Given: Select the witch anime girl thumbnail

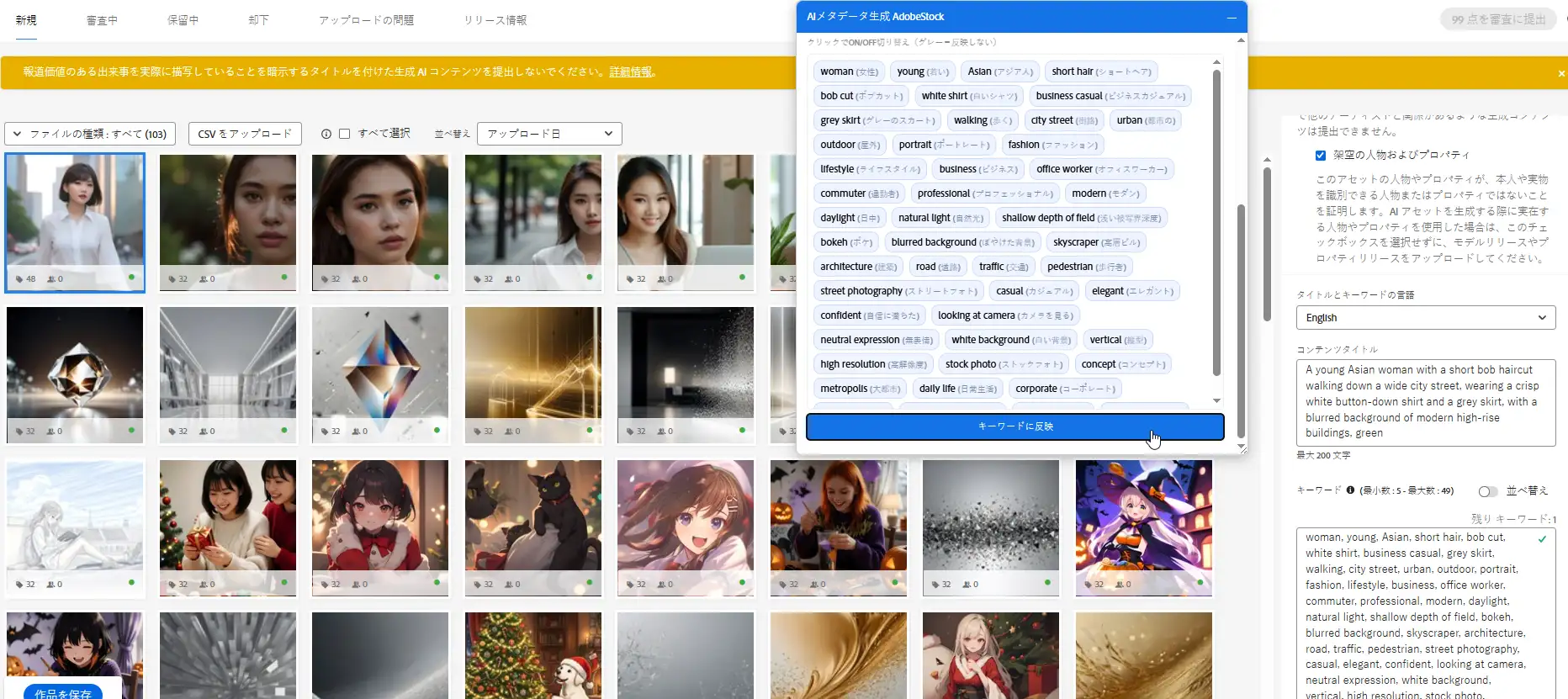Looking at the screenshot, I should [x=1144, y=528].
